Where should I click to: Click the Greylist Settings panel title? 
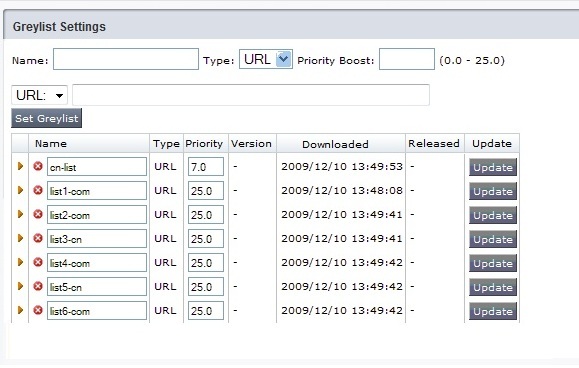click(x=59, y=27)
